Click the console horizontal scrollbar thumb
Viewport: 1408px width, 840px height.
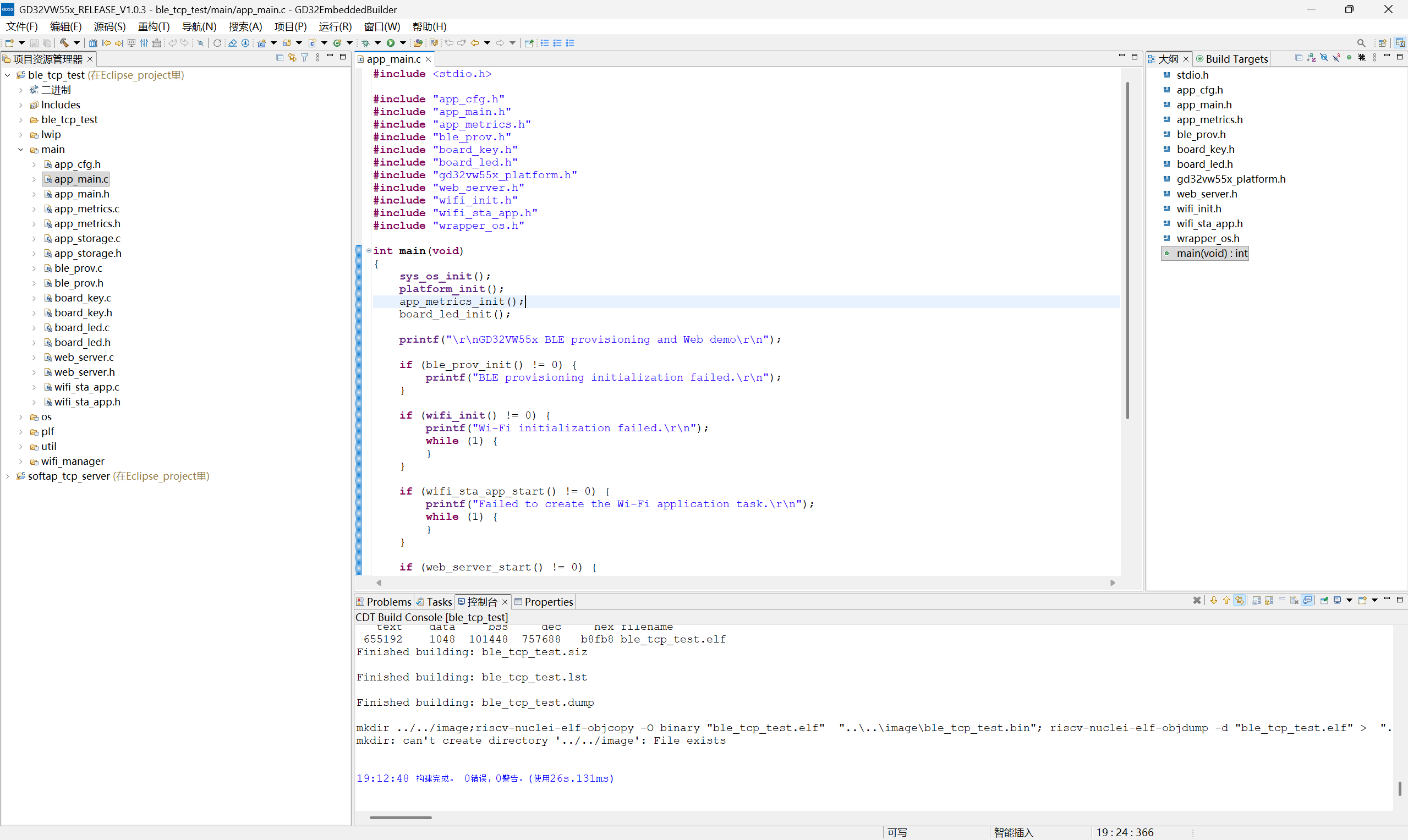[400, 817]
